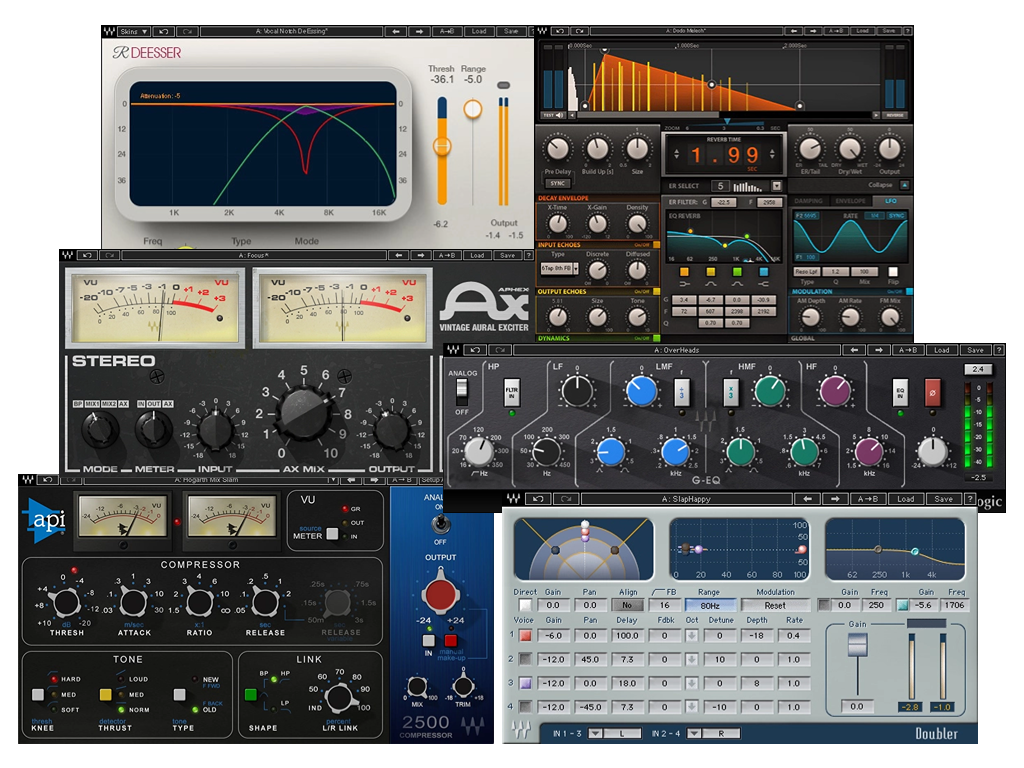Flip the ANALOG switch on the G-EQ
This screenshot has width=1024, height=768.
tap(462, 391)
